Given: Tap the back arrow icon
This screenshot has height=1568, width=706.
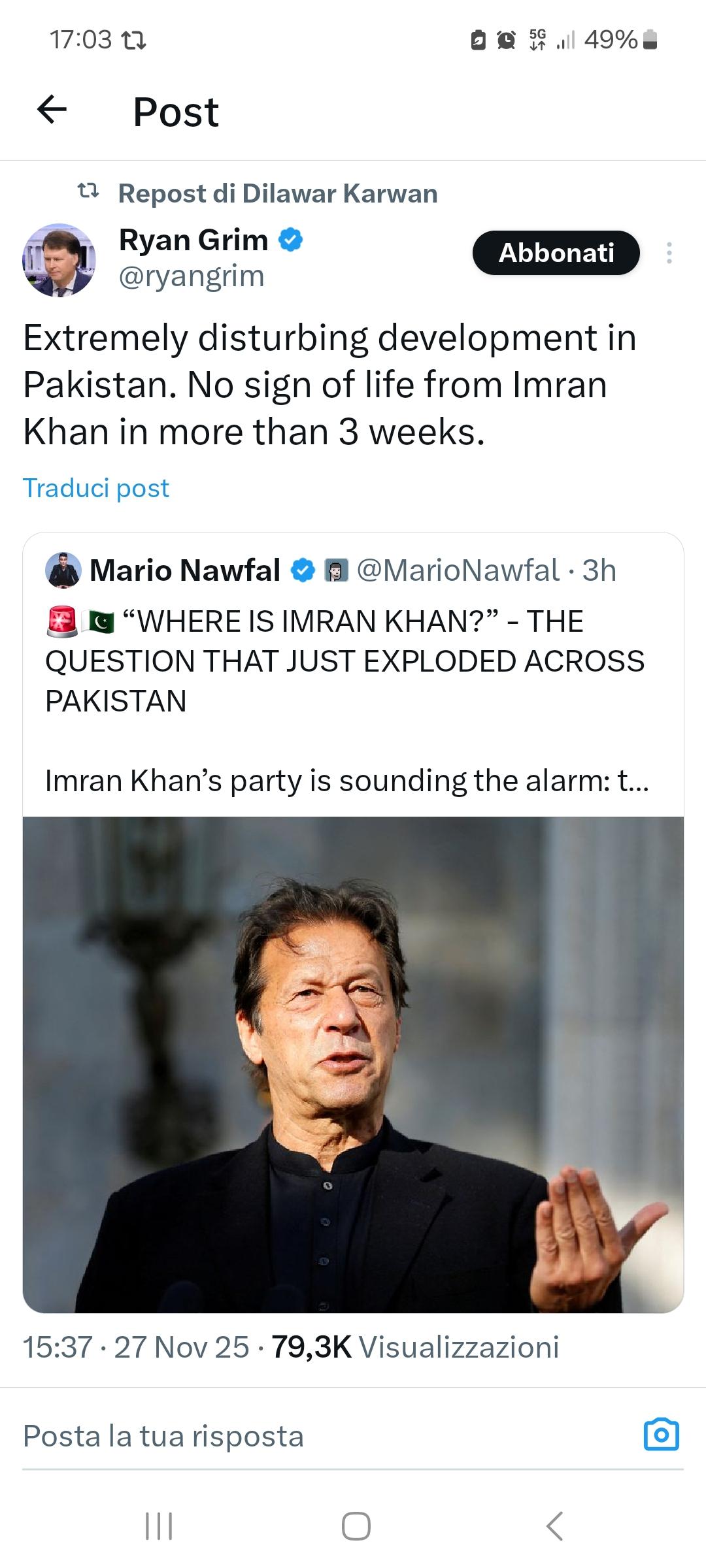Looking at the screenshot, I should [x=52, y=110].
